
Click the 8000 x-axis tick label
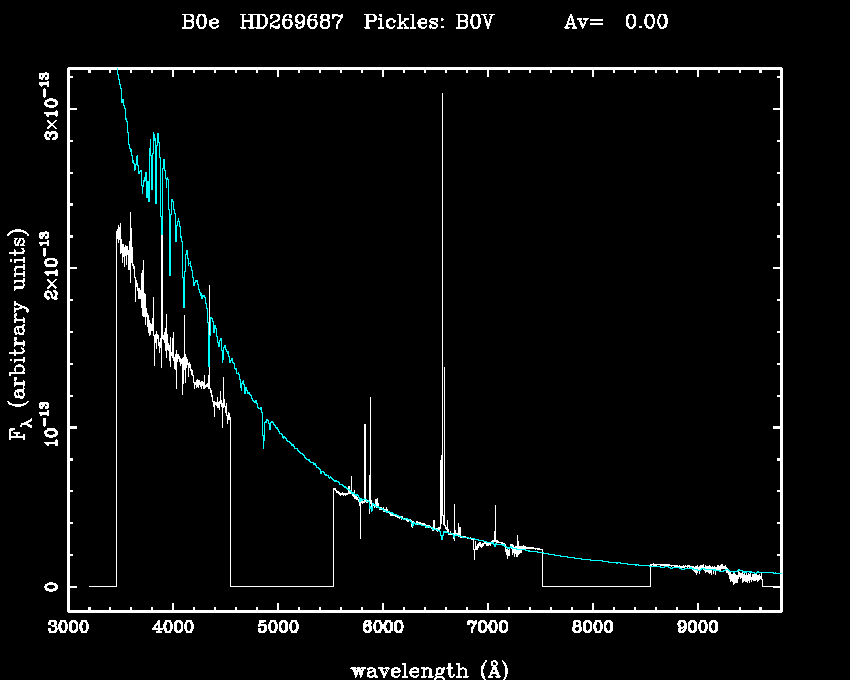[592, 629]
